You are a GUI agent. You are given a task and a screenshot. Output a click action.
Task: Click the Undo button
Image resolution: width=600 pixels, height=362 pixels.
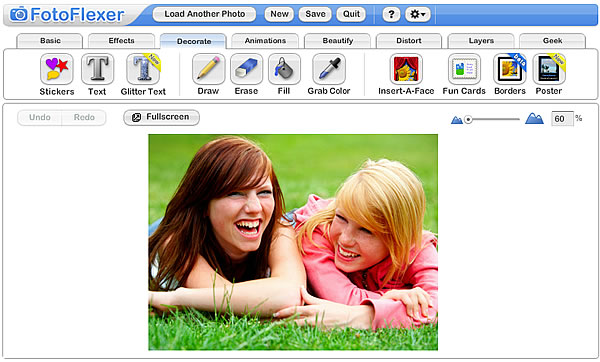point(39,117)
